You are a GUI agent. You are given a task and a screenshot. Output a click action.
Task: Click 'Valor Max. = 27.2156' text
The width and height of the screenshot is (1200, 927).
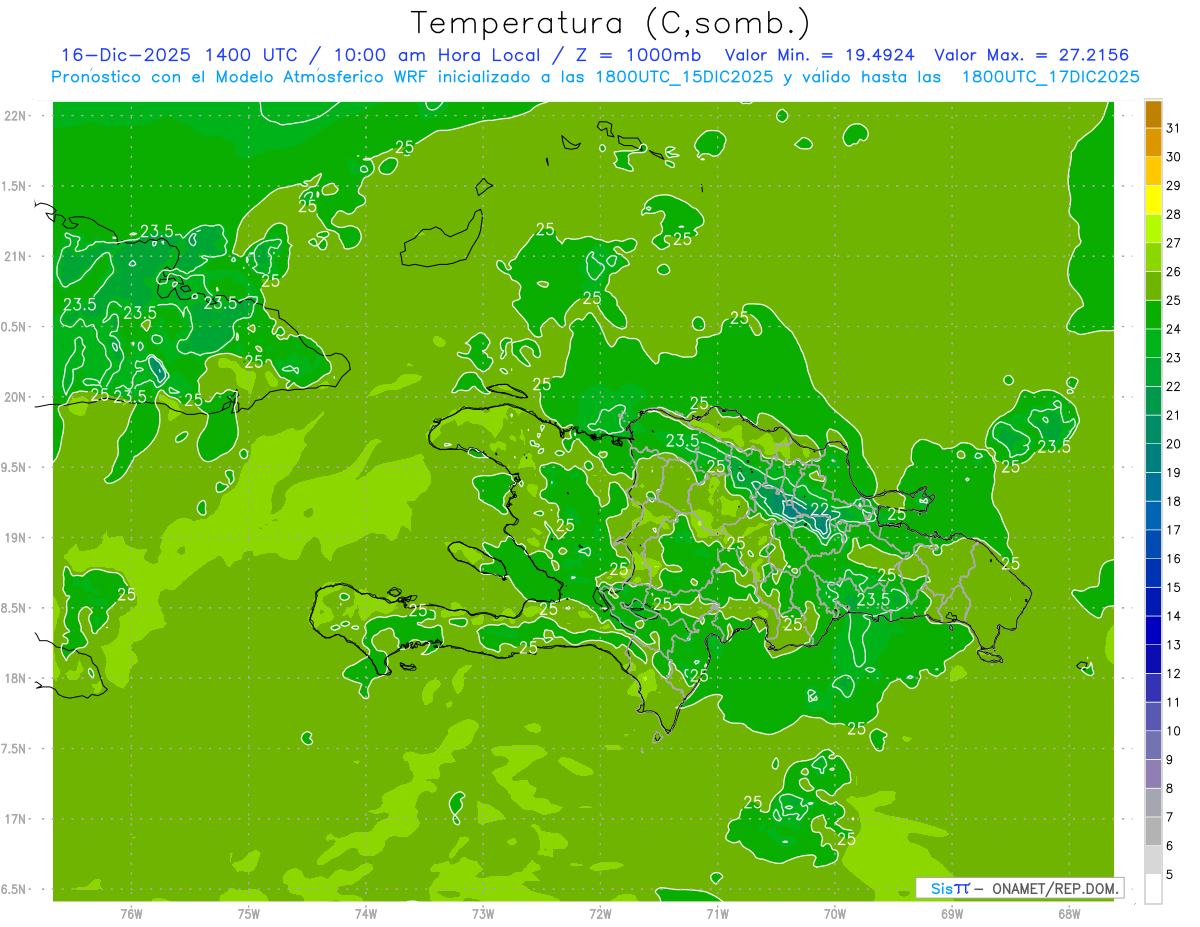pyautogui.click(x=1033, y=55)
